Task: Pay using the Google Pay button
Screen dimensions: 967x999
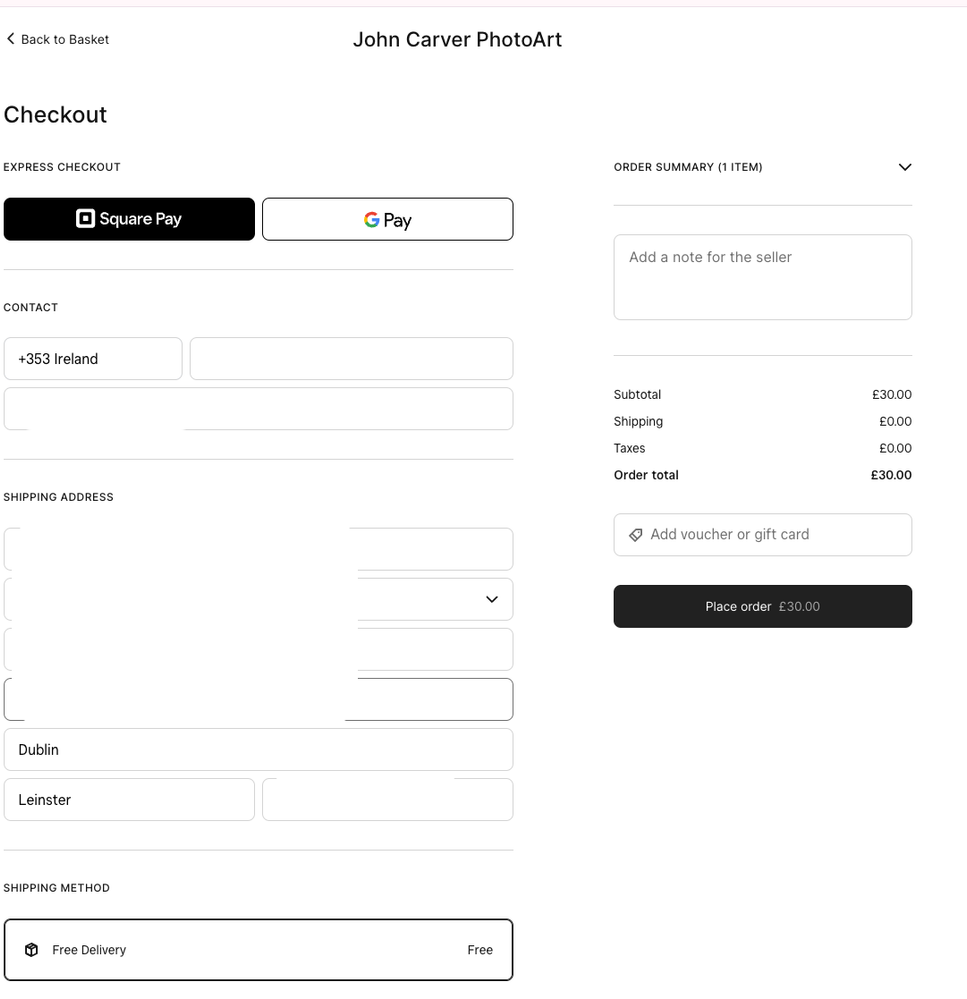Action: tap(387, 219)
